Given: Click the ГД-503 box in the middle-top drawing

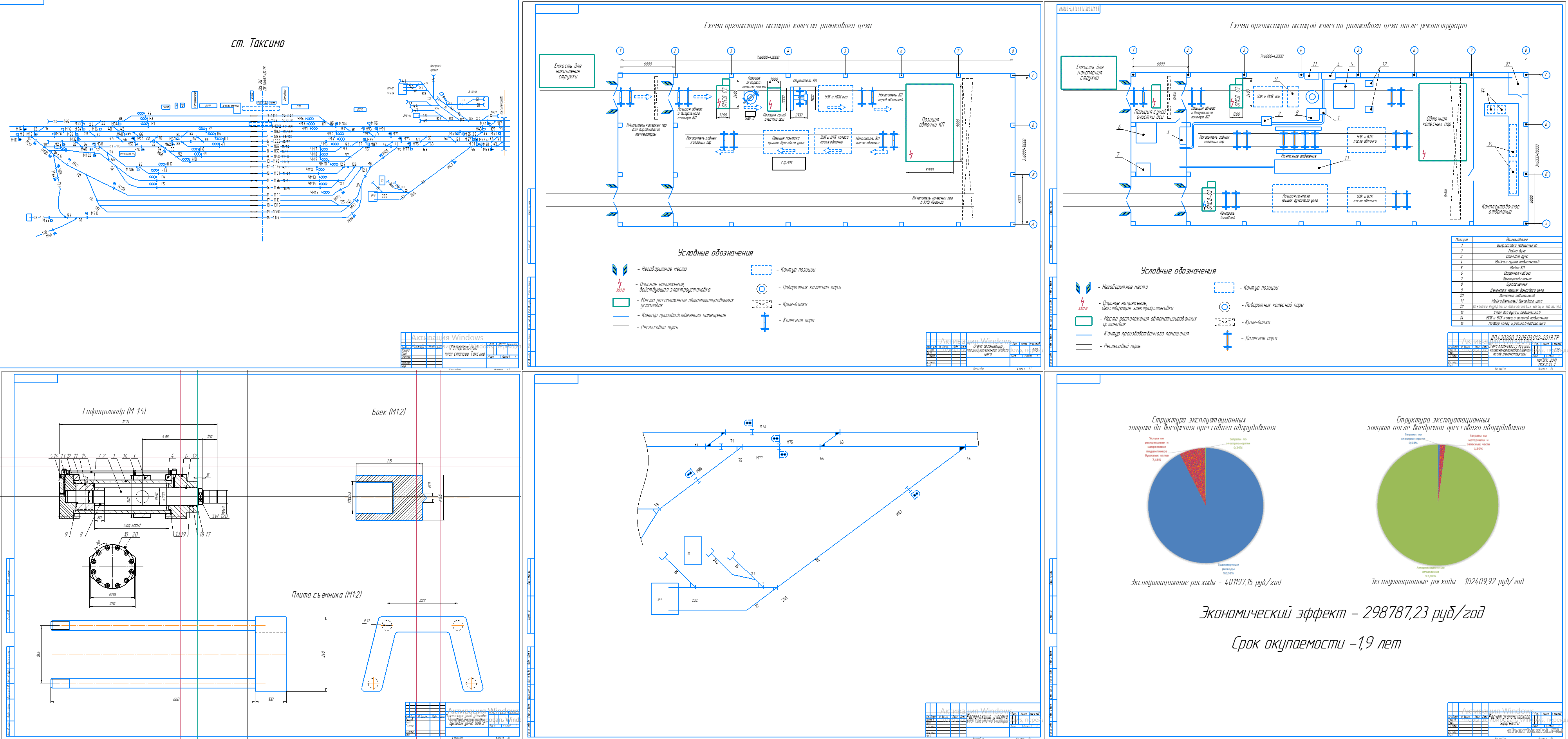Looking at the screenshot, I should 788,163.
